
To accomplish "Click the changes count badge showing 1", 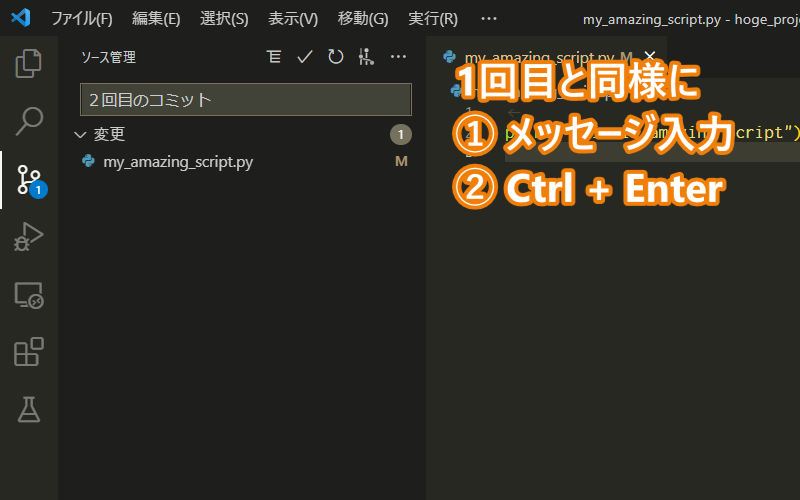I will click(401, 135).
